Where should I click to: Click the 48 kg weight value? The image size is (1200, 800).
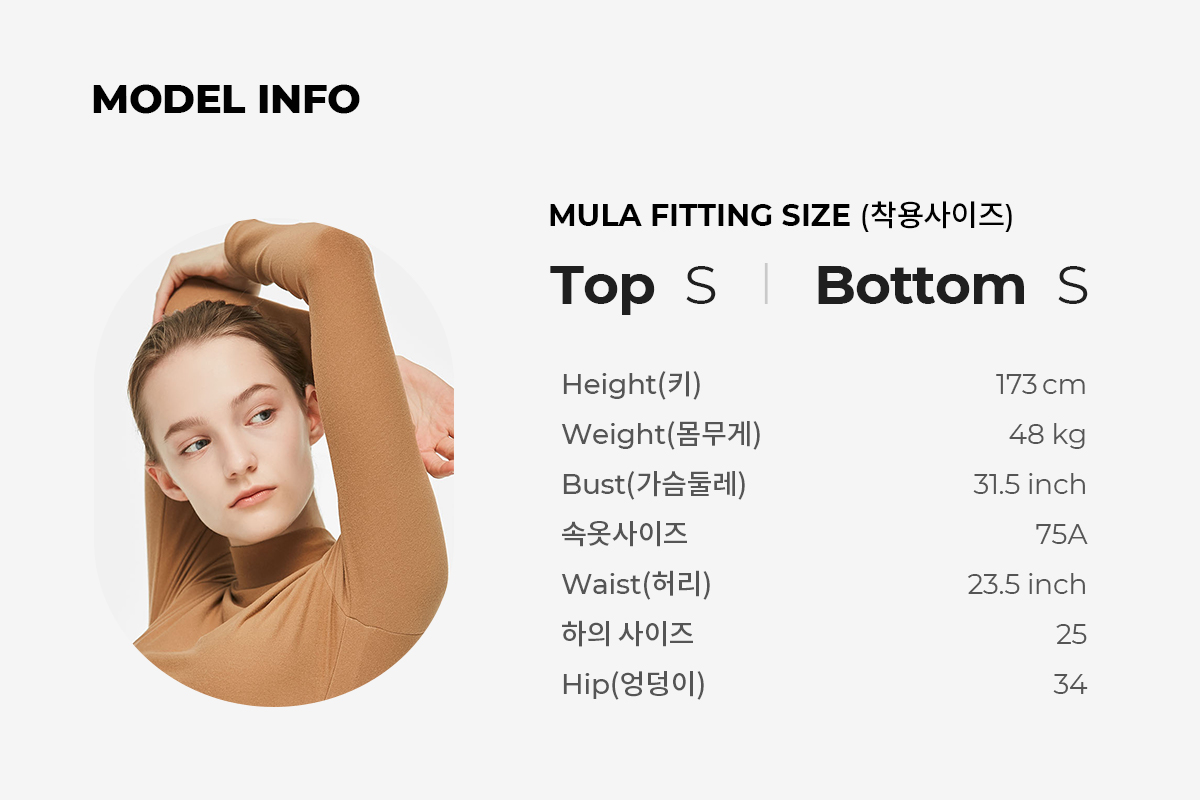click(1047, 435)
